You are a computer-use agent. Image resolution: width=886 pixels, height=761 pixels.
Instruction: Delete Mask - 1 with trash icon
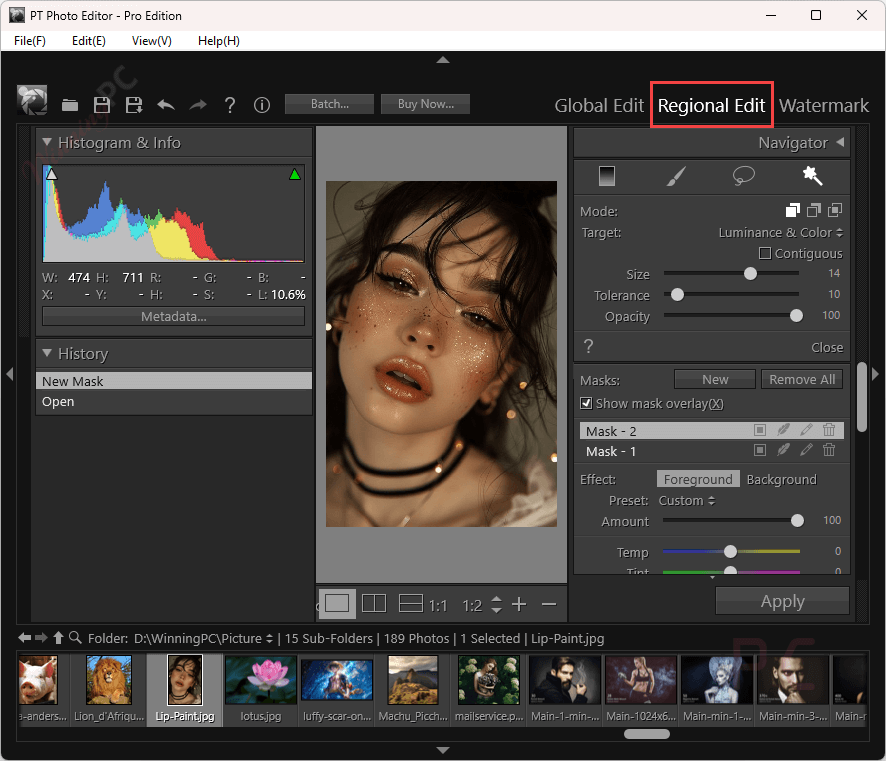829,450
